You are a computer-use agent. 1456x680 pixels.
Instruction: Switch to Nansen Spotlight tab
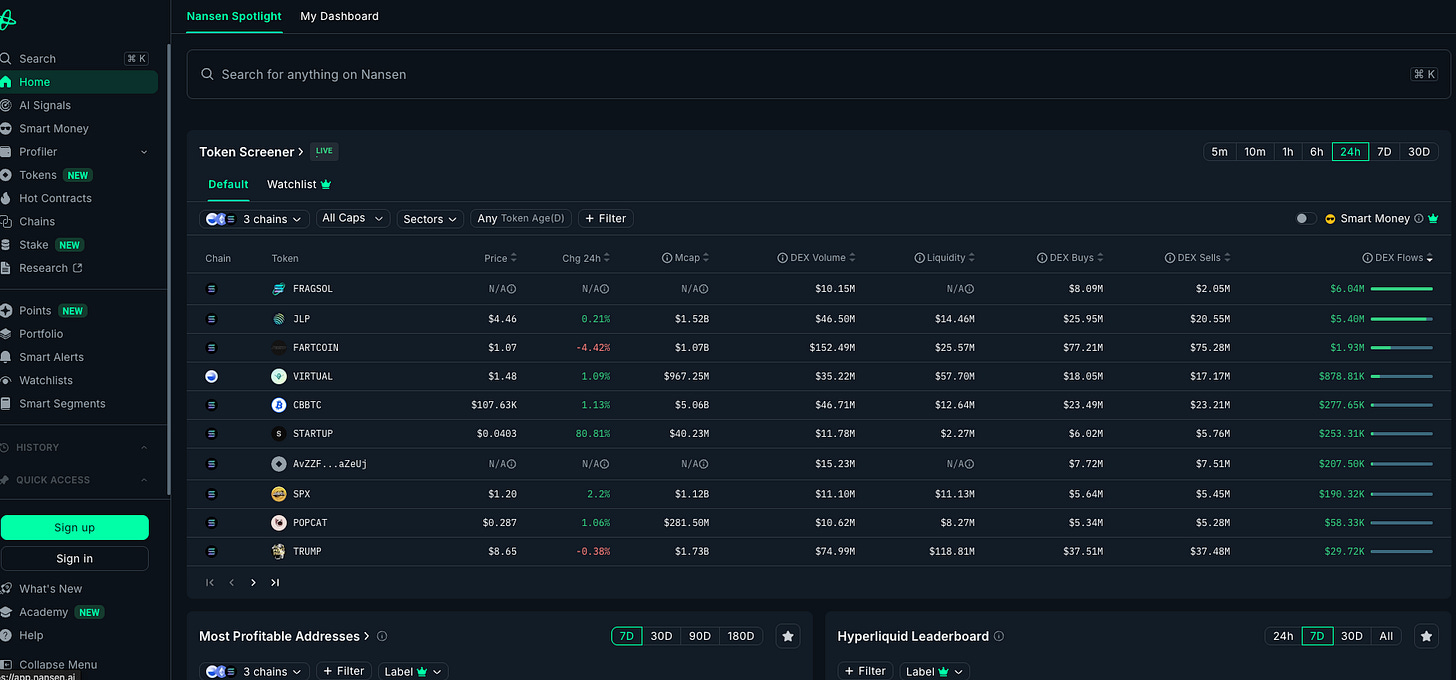pos(234,16)
